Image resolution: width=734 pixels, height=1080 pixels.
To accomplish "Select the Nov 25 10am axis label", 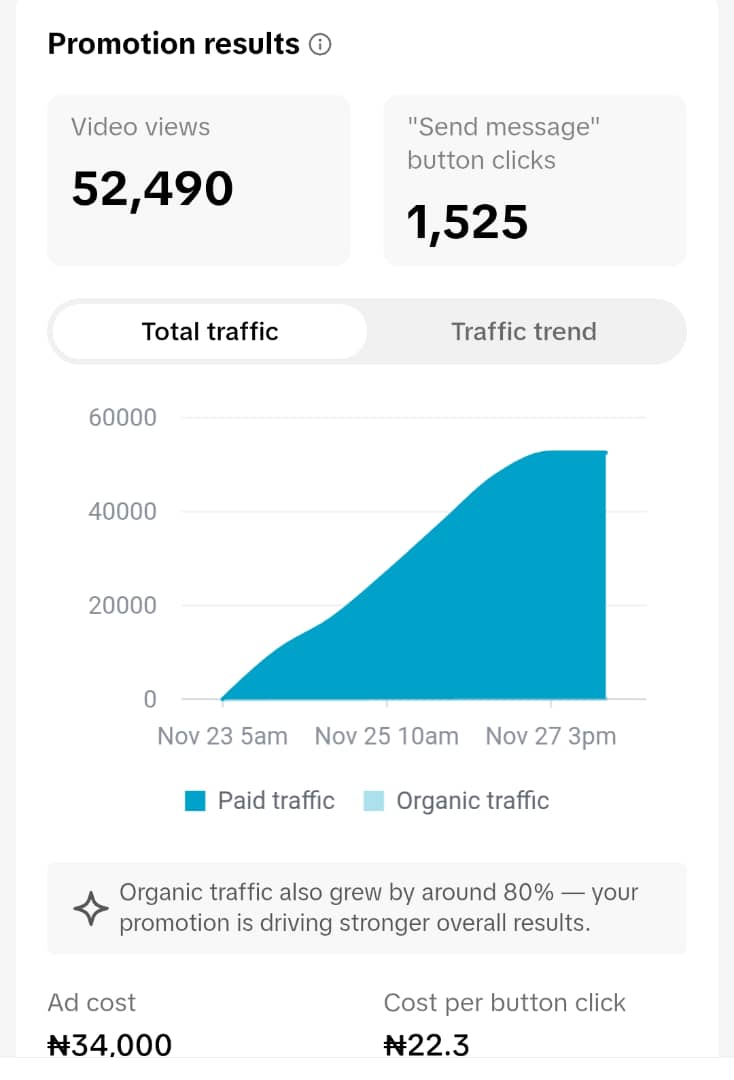I will pos(386,736).
